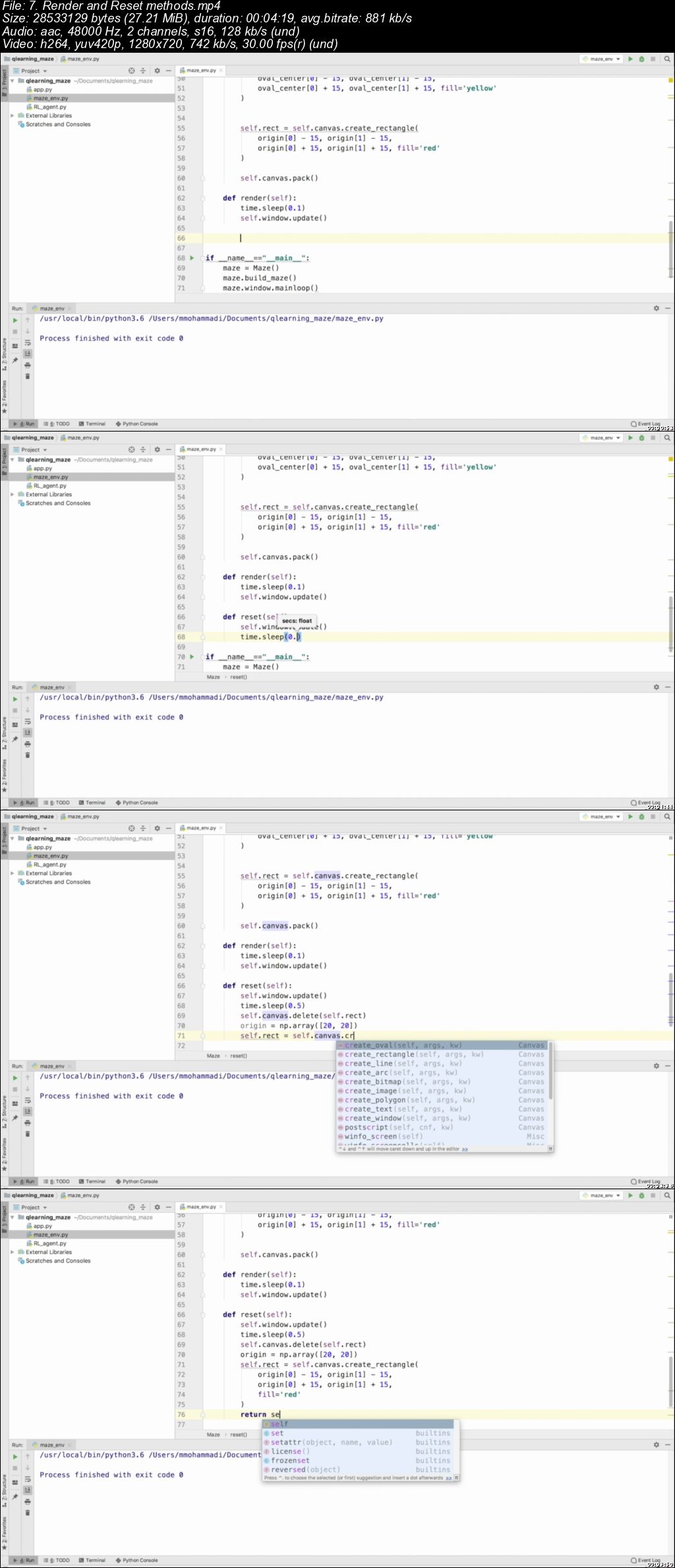Image resolution: width=675 pixels, height=1568 pixels.
Task: Click print icon in first frame Run panel
Action: pyautogui.click(x=28, y=364)
